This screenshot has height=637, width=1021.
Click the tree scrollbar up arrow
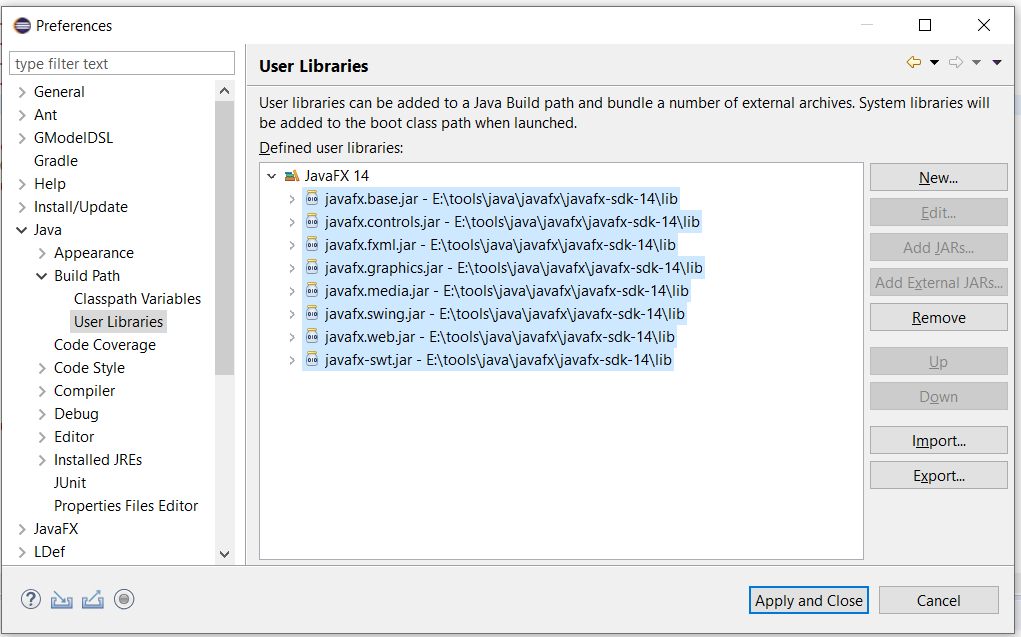pyautogui.click(x=225, y=91)
